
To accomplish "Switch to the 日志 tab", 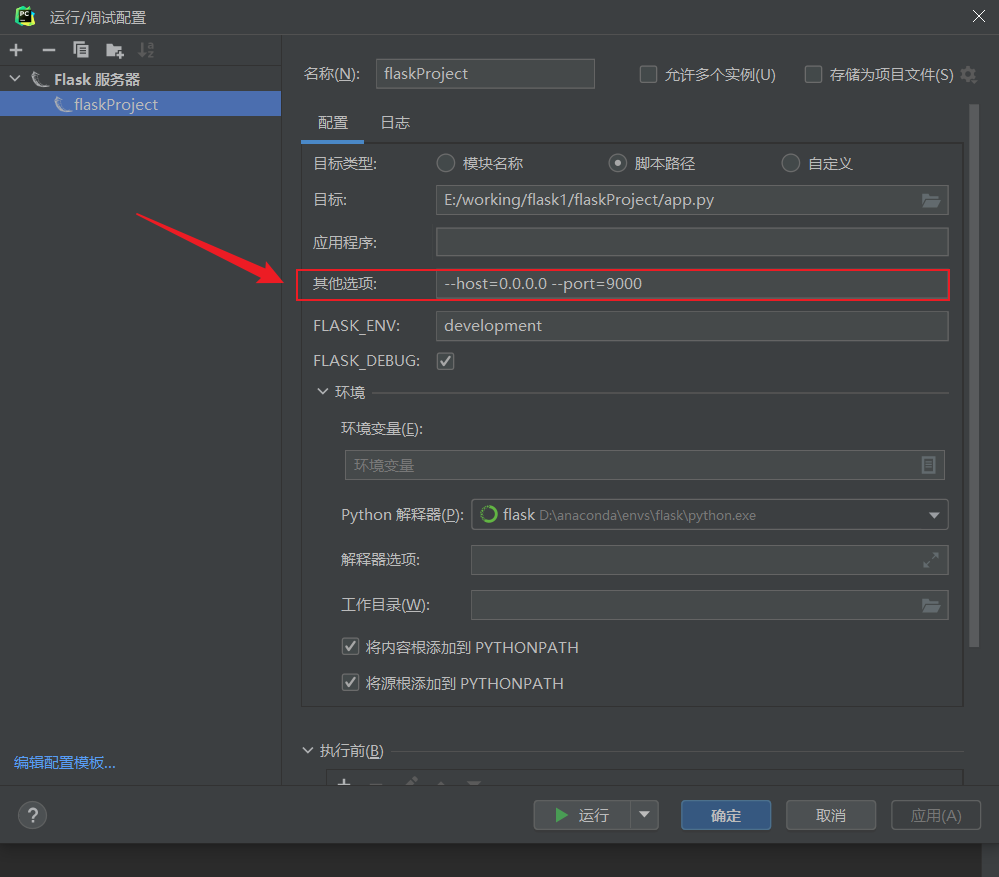I will click(x=395, y=123).
